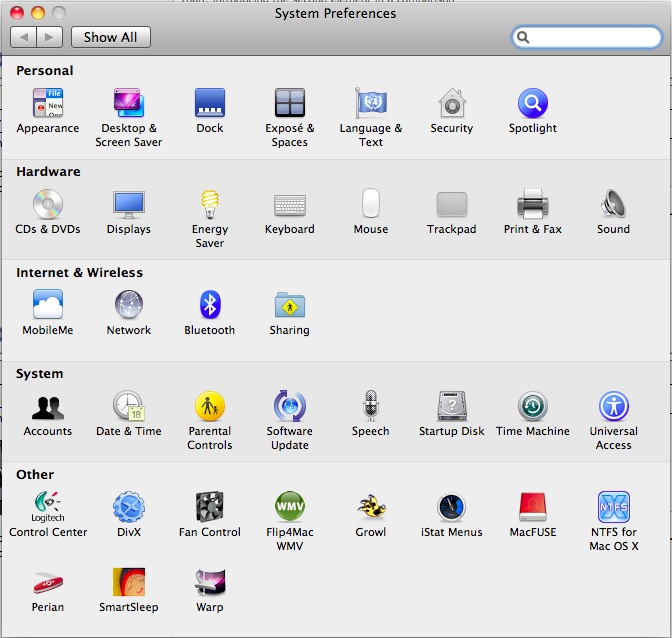The height and width of the screenshot is (638, 672).
Task: Click the forward arrow navigation button
Action: pyautogui.click(x=50, y=37)
